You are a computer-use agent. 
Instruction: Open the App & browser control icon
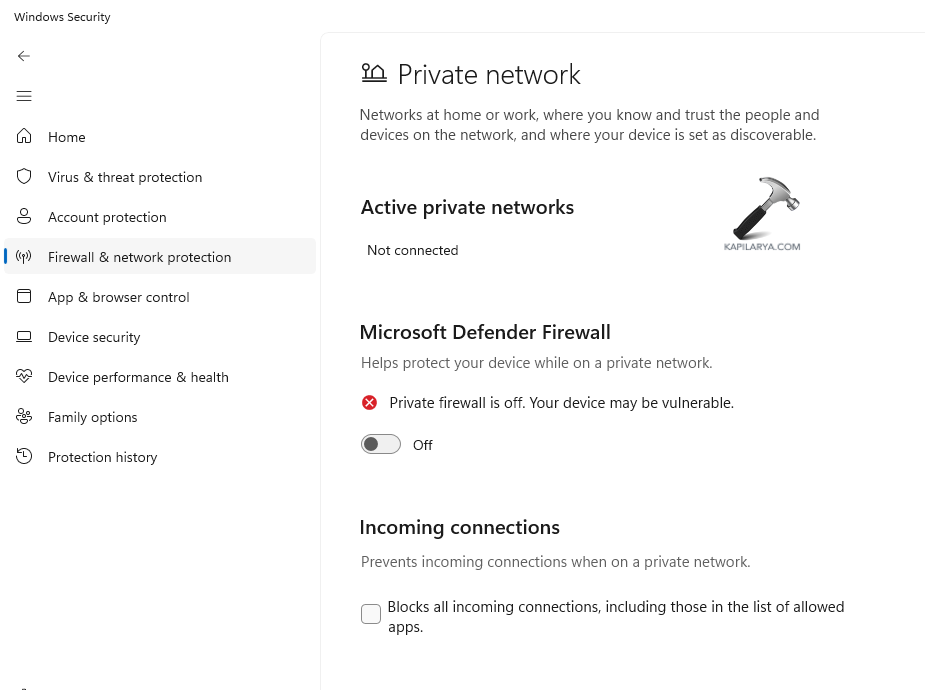23,297
